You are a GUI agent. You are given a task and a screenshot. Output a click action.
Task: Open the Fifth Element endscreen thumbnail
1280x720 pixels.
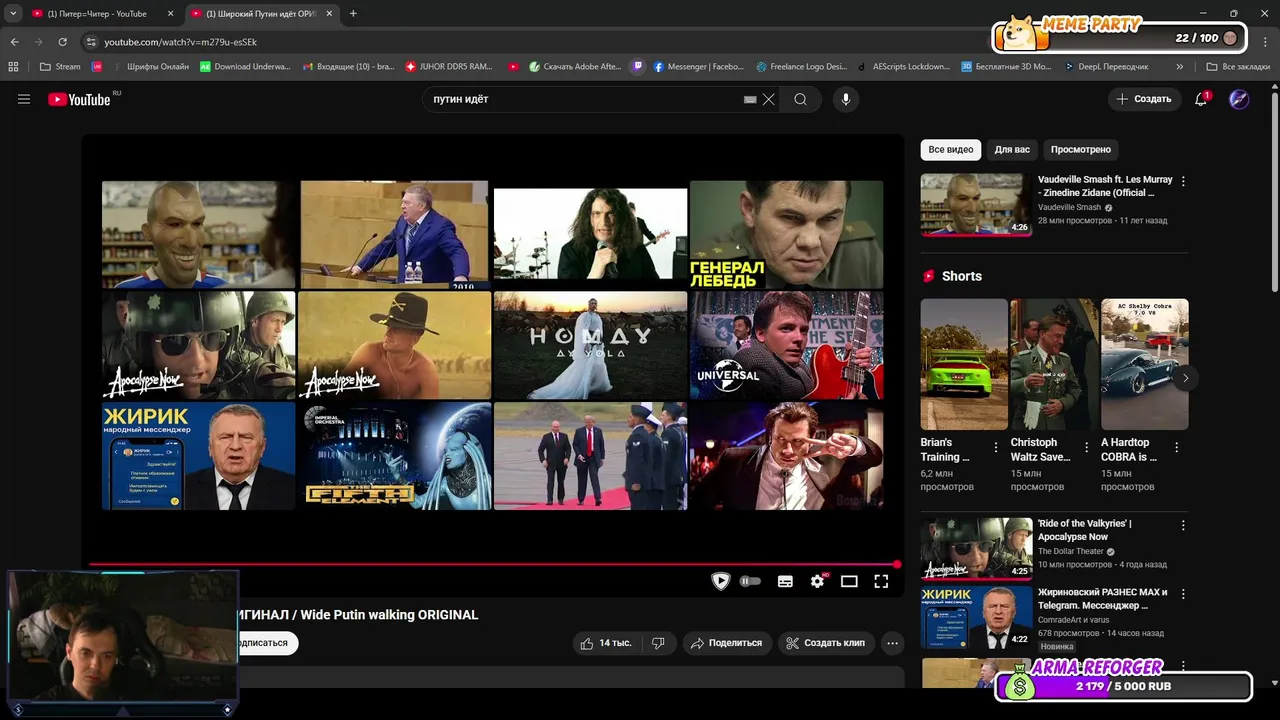394,456
